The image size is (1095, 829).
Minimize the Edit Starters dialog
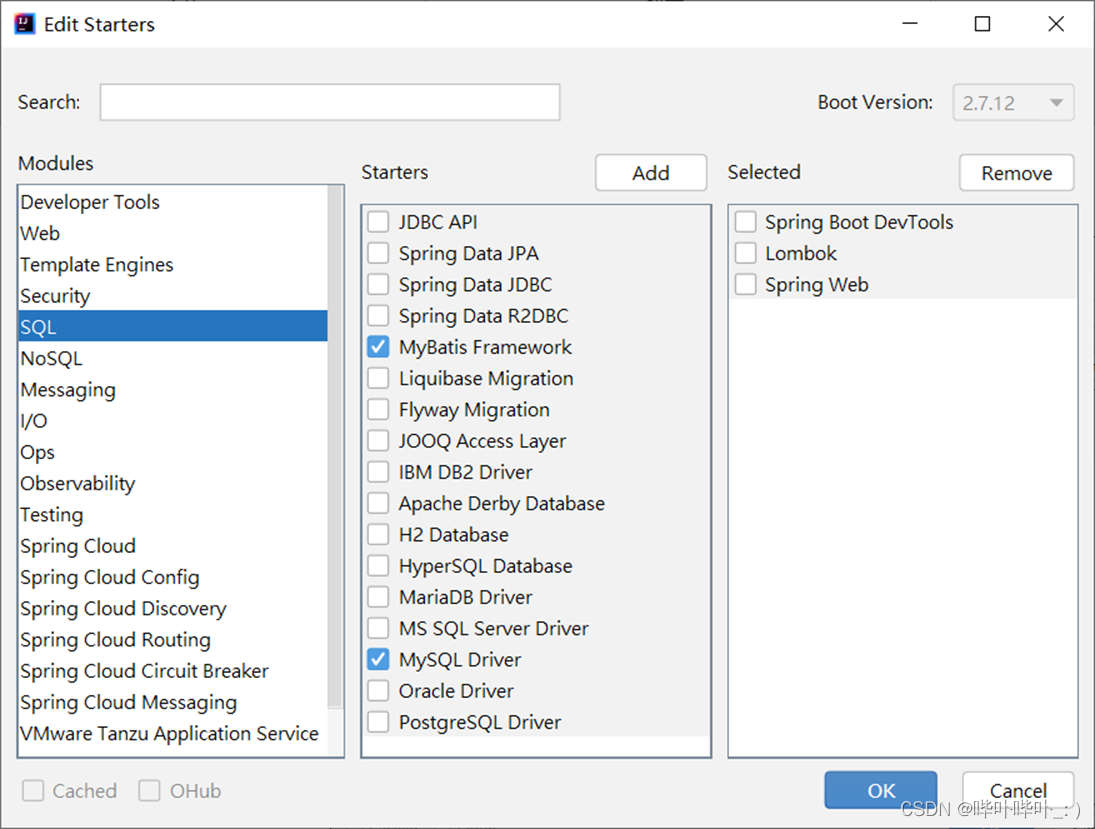coord(910,24)
